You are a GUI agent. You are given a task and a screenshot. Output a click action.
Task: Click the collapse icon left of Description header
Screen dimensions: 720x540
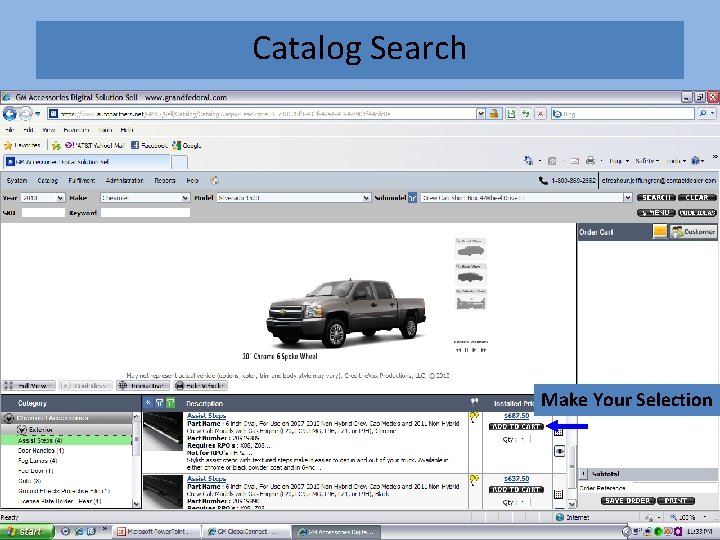pyautogui.click(x=148, y=403)
